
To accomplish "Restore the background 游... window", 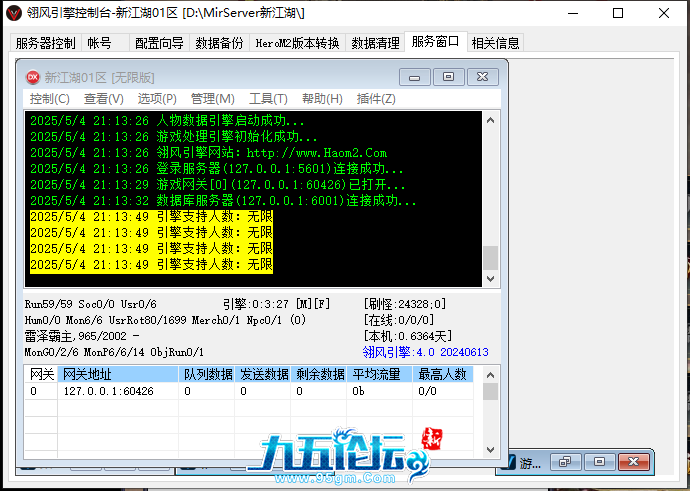I will click(565, 462).
